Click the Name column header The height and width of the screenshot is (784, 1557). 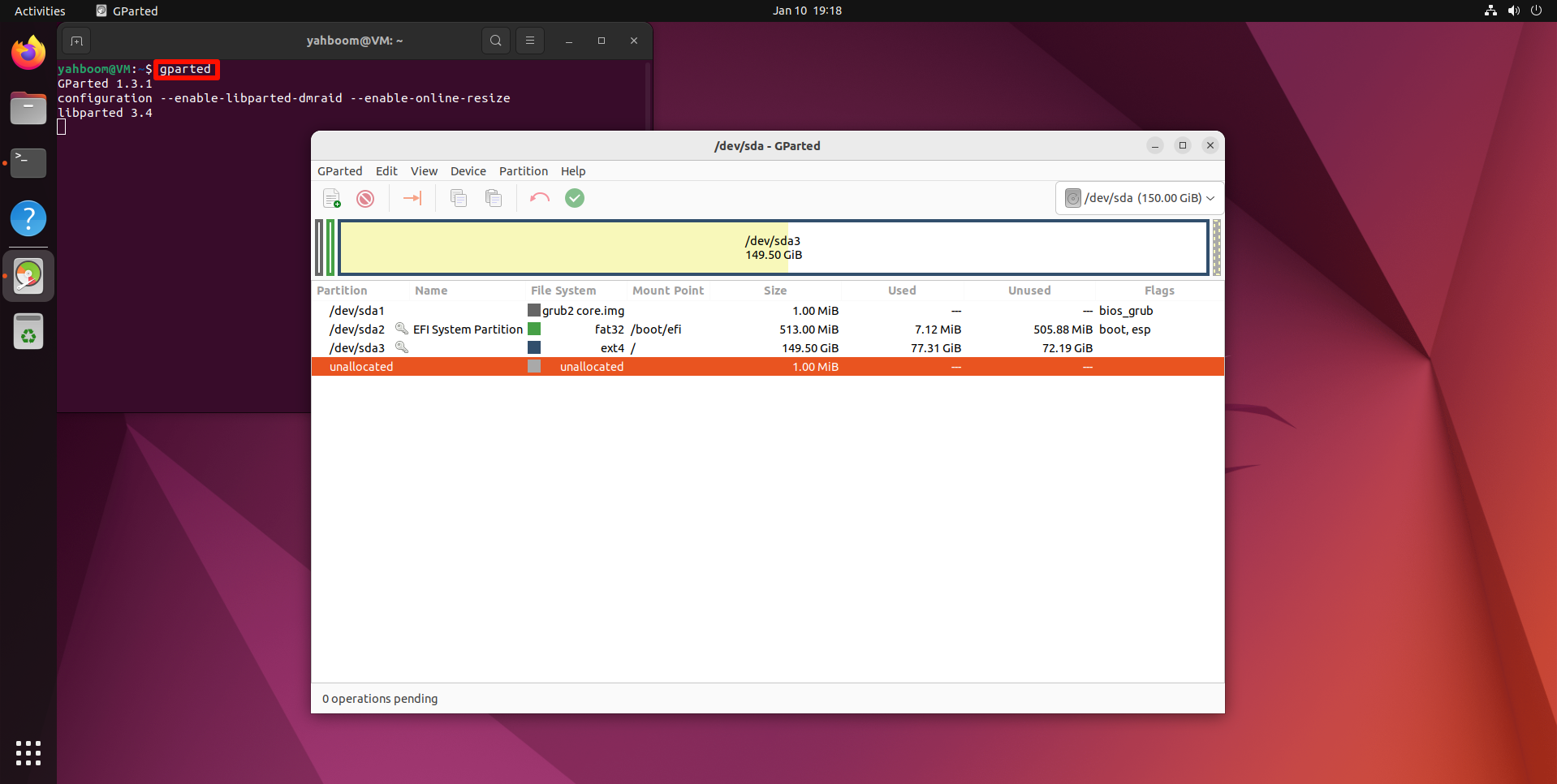[431, 291]
